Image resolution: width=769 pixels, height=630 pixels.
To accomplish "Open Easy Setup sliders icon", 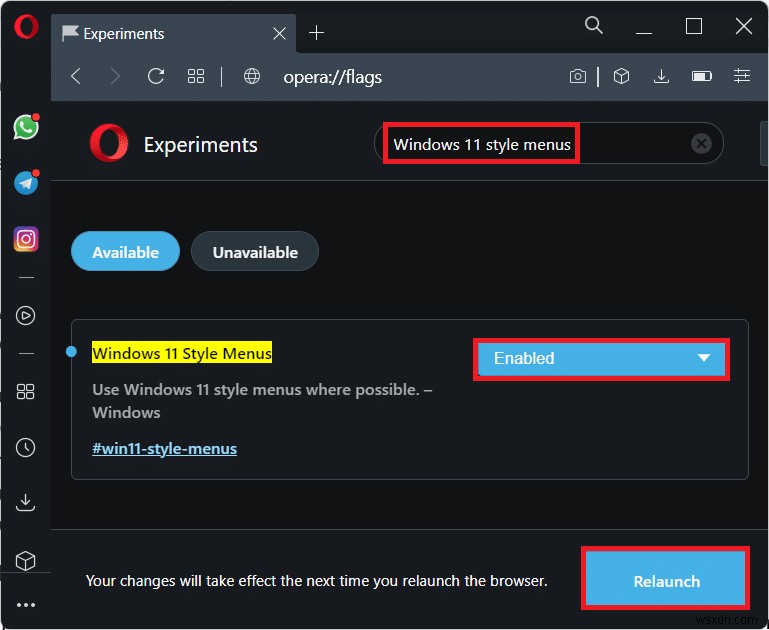I will click(x=742, y=76).
